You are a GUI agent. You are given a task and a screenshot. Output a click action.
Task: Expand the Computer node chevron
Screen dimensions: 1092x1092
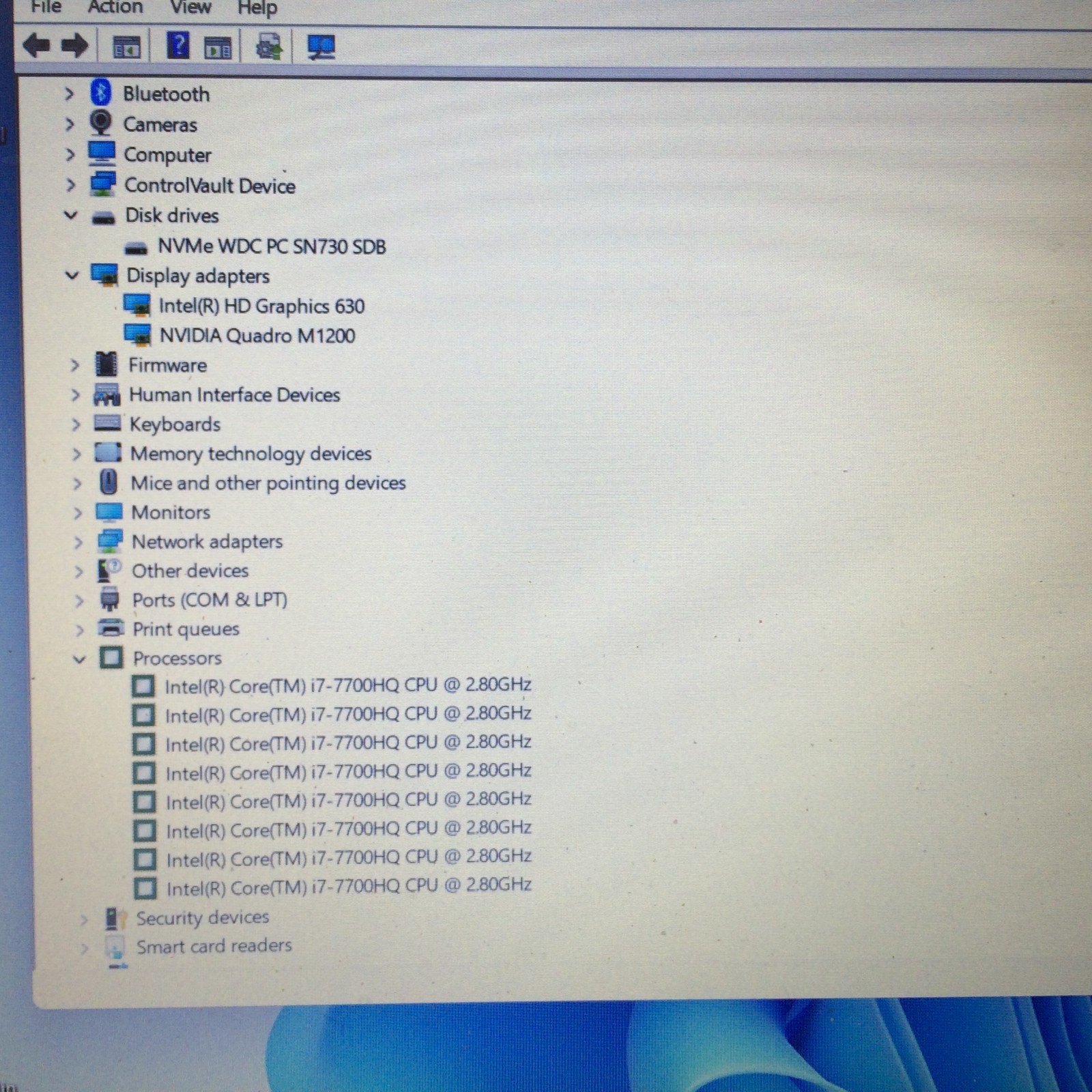pyautogui.click(x=70, y=154)
